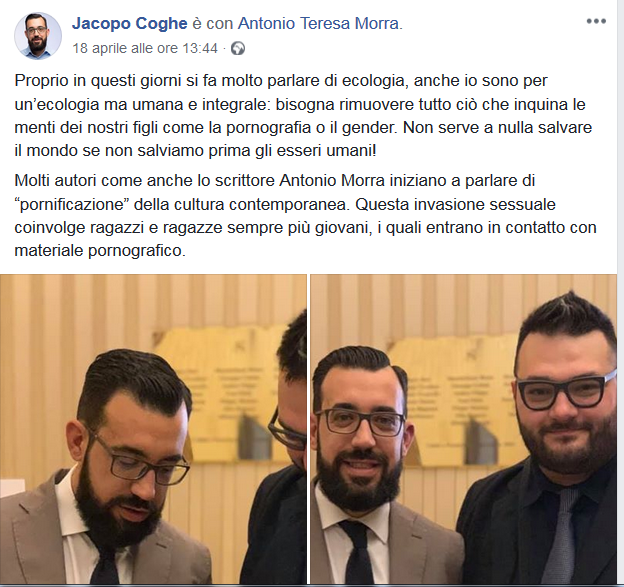Click the black-framed glasses in right photo
This screenshot has height=587, width=624.
(567, 391)
